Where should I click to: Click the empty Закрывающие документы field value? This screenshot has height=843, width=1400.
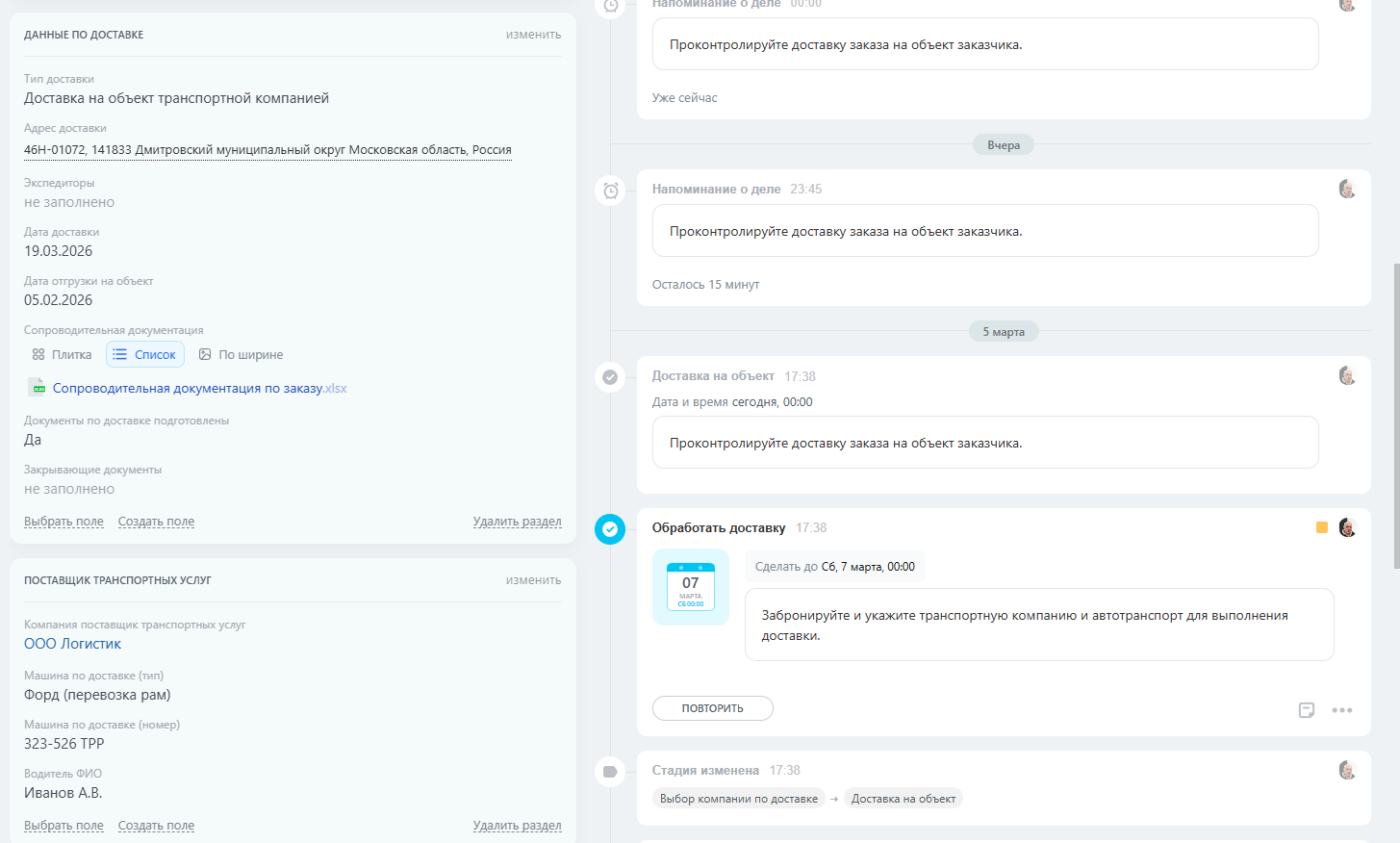69,489
